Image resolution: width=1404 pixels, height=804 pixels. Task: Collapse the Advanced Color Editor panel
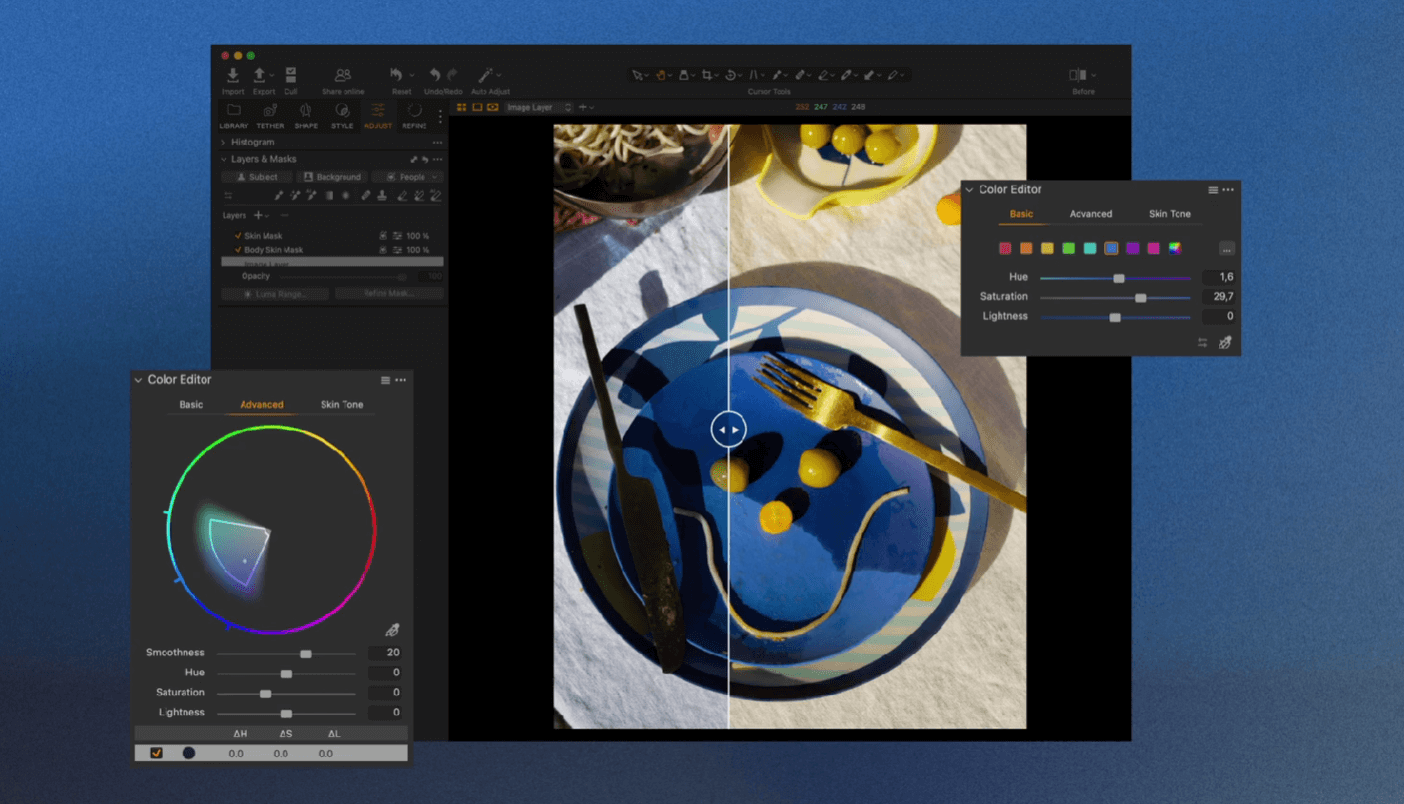pyautogui.click(x=138, y=380)
